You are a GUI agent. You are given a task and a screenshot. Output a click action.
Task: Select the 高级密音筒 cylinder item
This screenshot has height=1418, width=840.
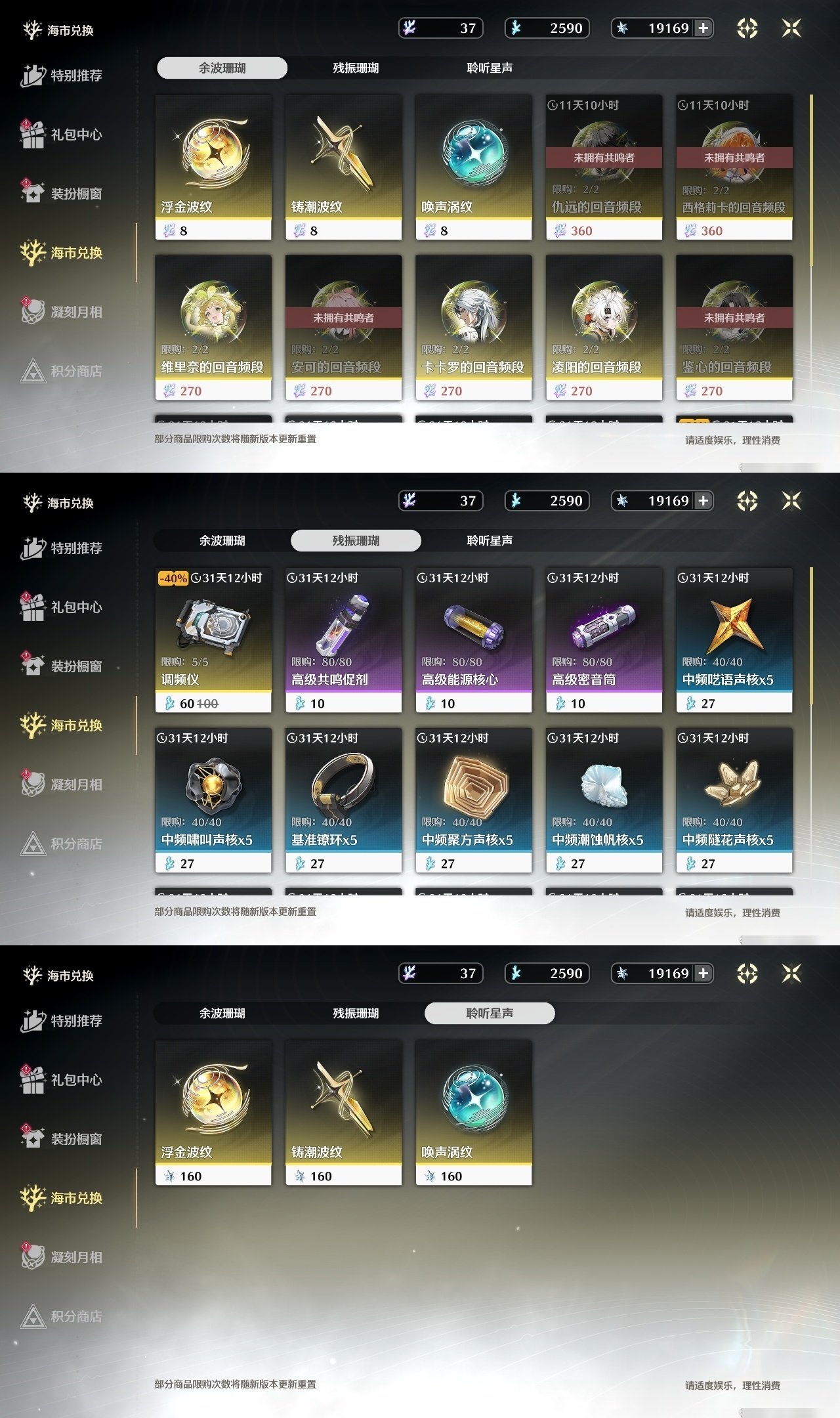click(x=604, y=640)
